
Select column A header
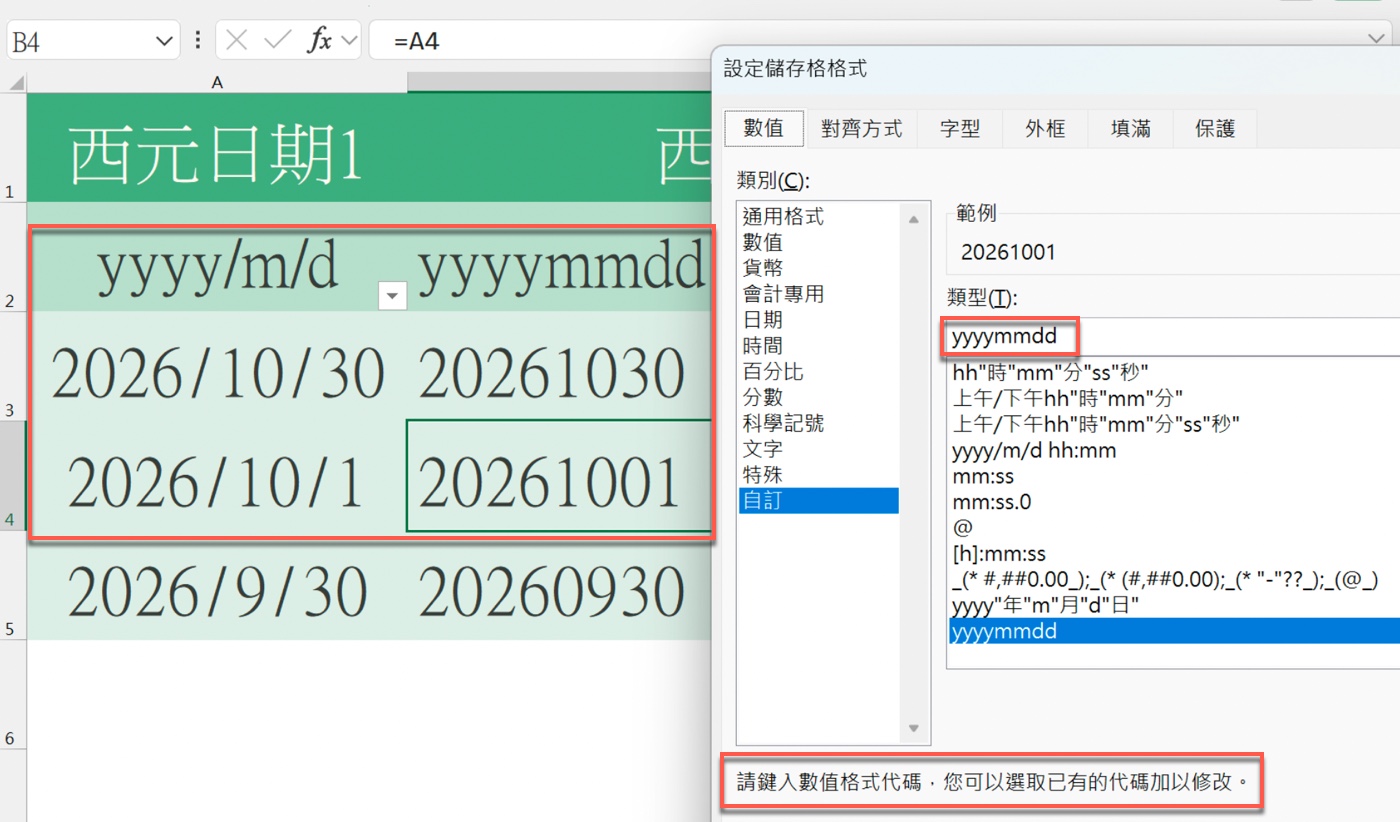pyautogui.click(x=217, y=82)
